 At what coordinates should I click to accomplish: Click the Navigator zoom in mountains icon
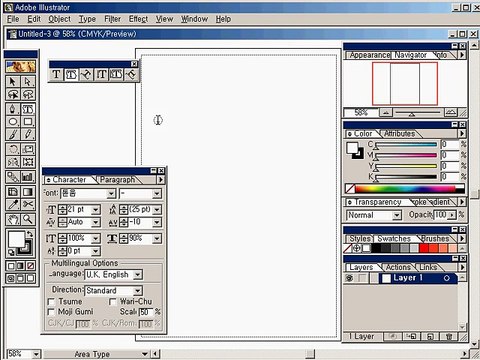click(451, 113)
